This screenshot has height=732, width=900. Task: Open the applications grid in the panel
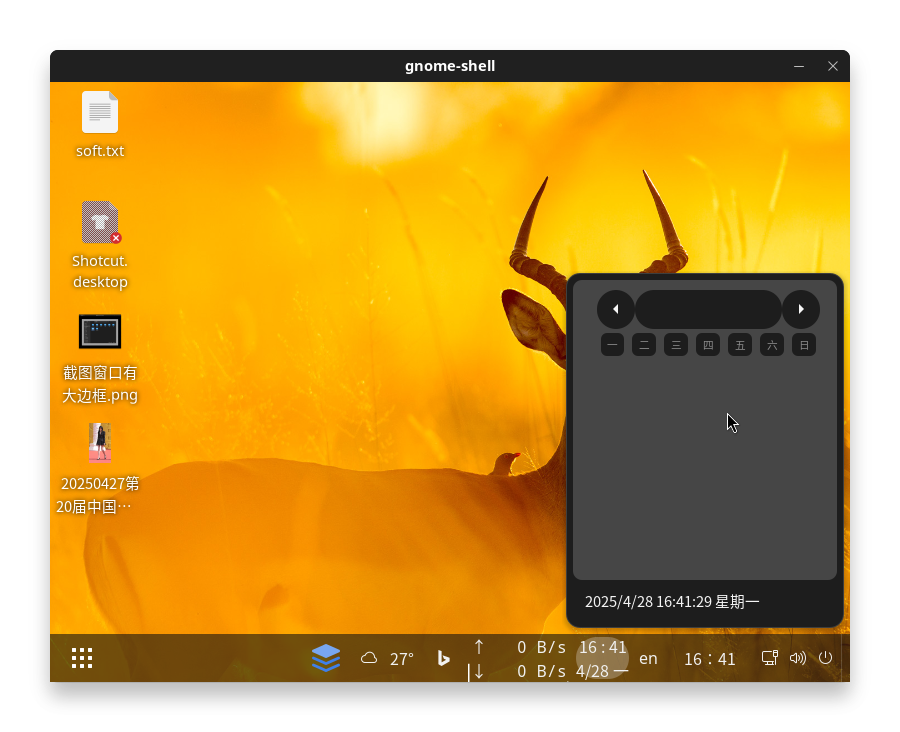[x=82, y=658]
